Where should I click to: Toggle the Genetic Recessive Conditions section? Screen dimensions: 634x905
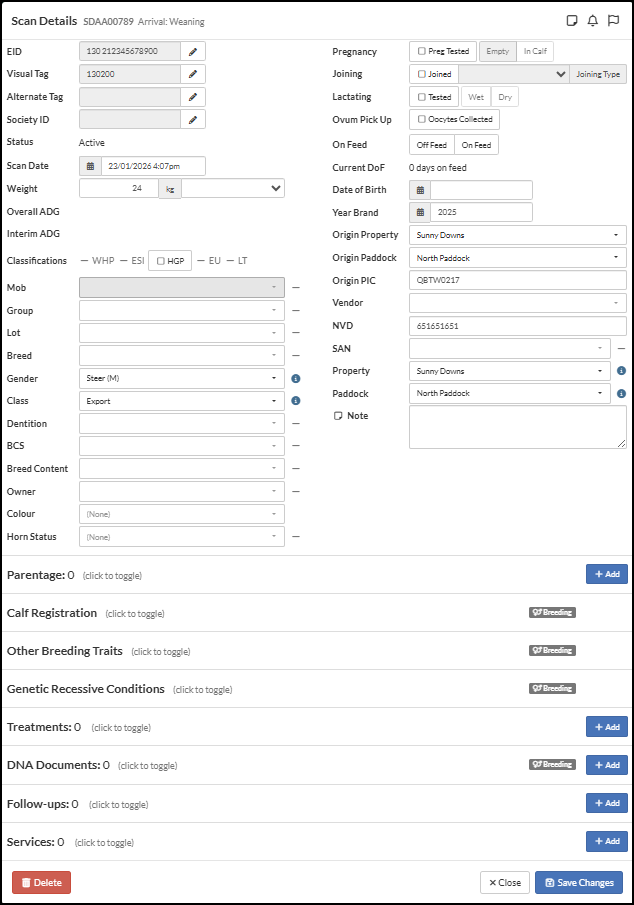[85, 689]
